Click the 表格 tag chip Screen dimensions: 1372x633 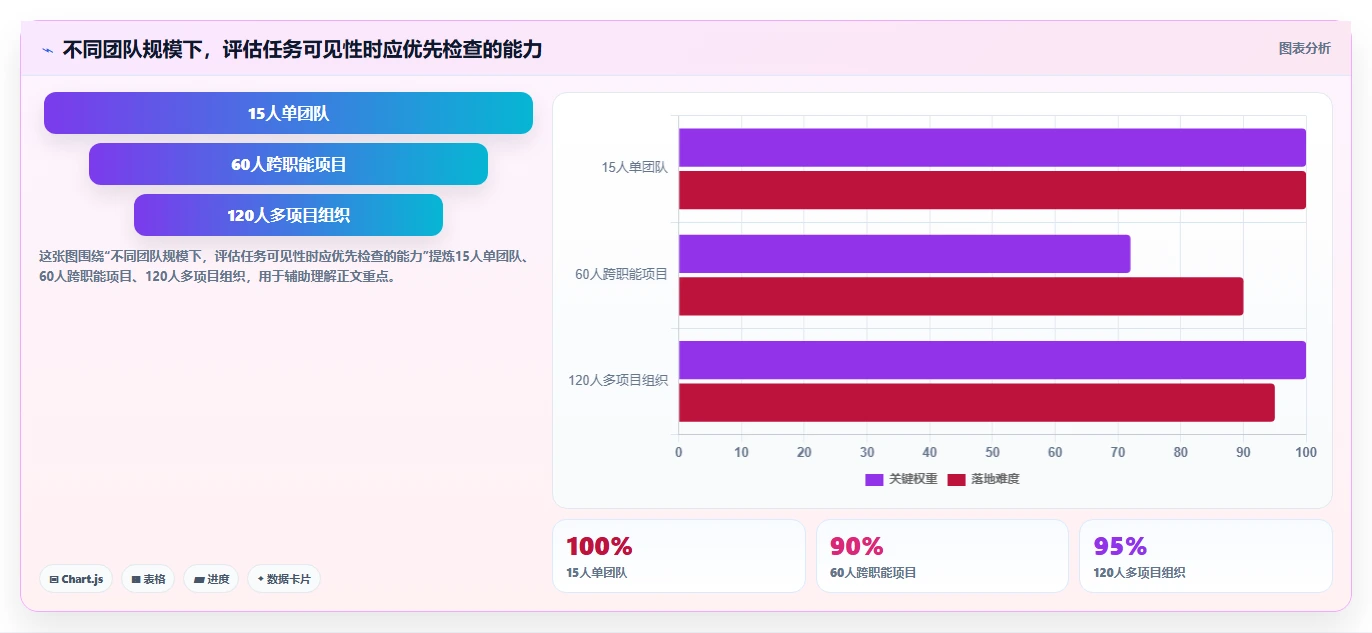tap(148, 579)
